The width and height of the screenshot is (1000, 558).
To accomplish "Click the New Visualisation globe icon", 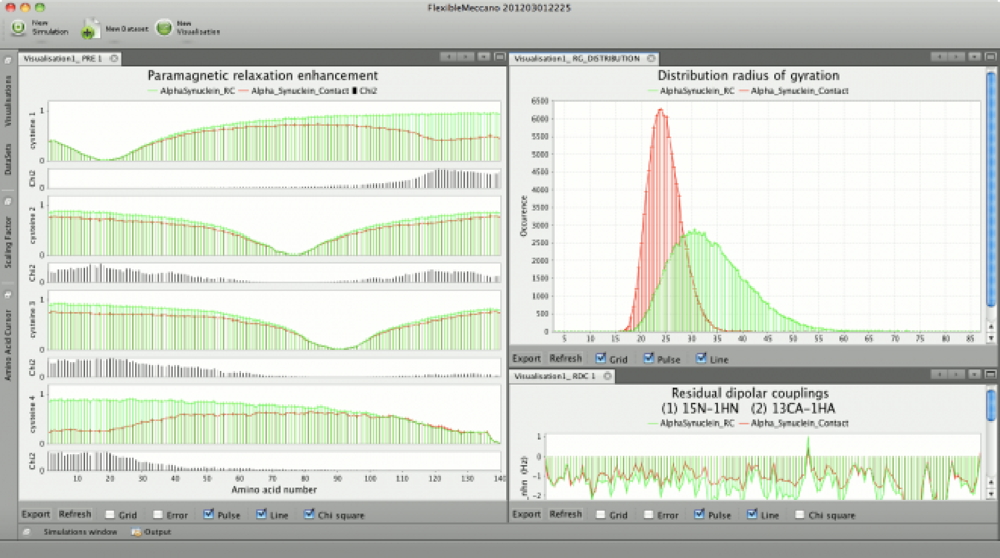I will coord(163,28).
